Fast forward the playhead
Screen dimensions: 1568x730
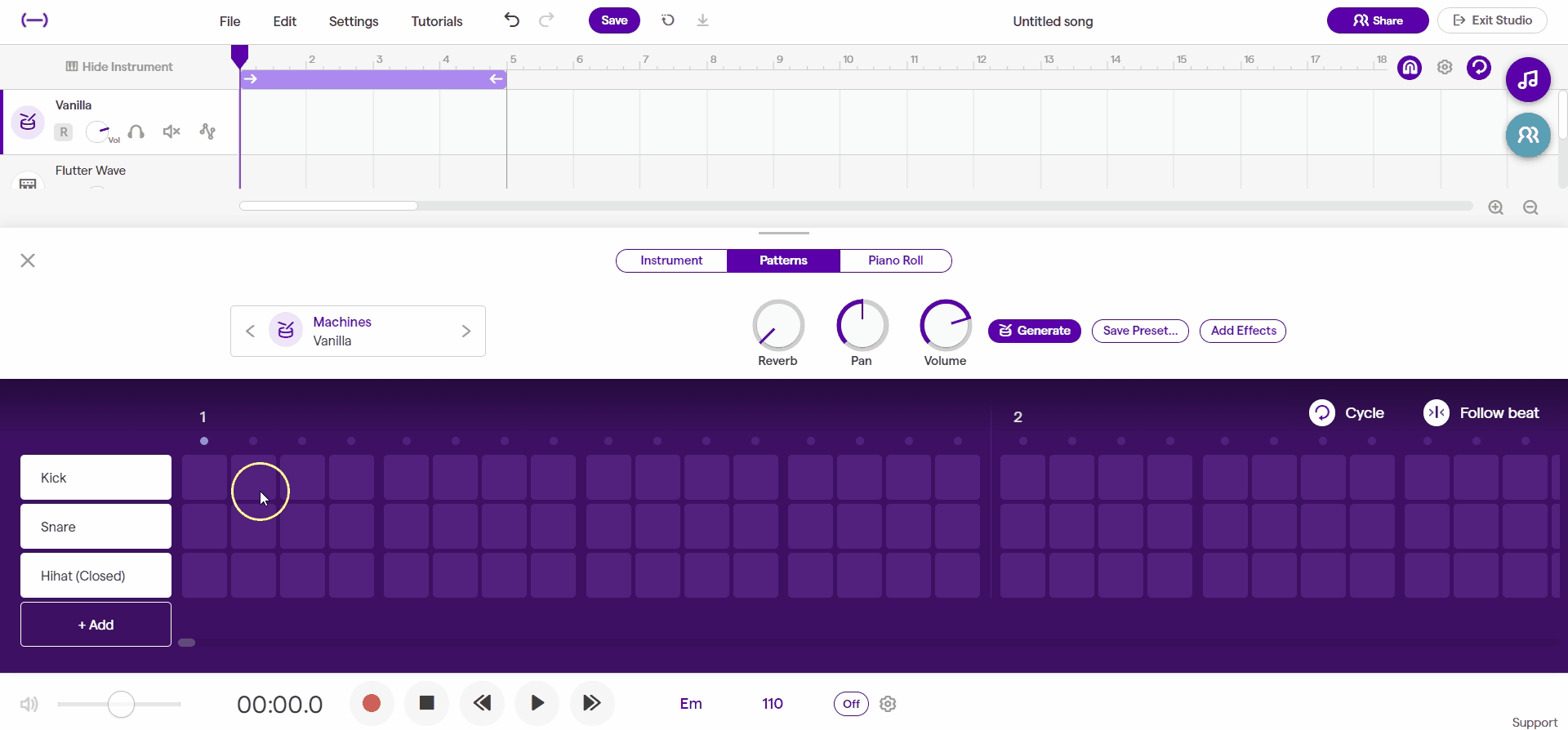click(x=592, y=703)
